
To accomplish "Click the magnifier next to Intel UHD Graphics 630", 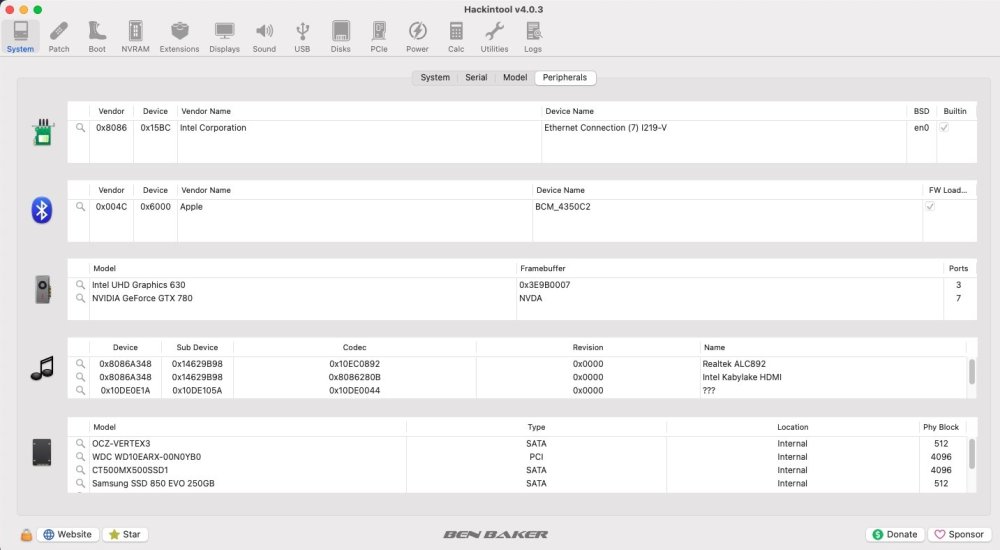I will click(80, 285).
